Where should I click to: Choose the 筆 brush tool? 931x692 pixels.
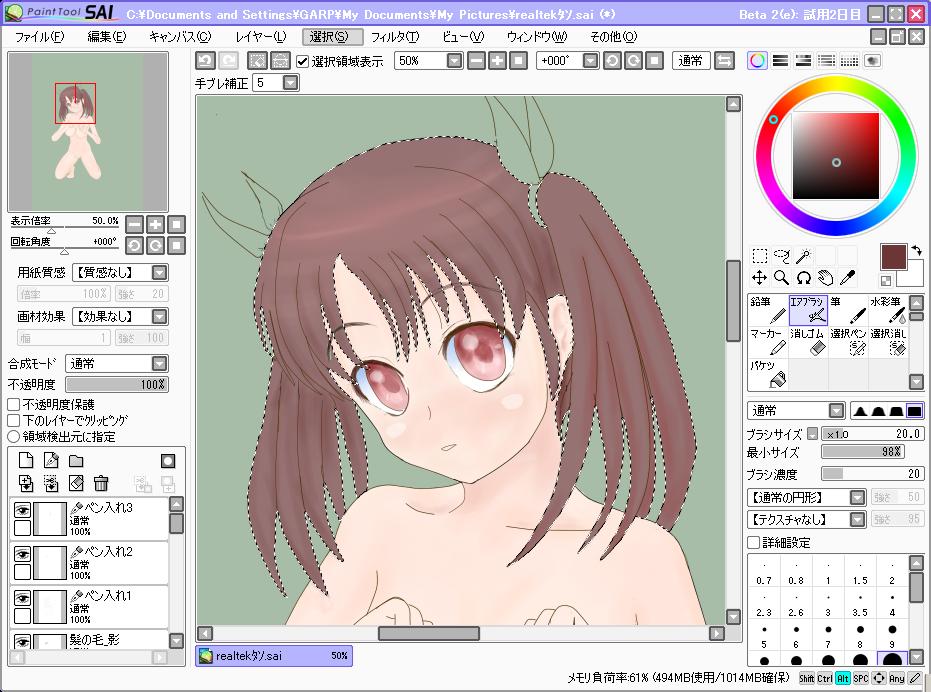(x=848, y=310)
